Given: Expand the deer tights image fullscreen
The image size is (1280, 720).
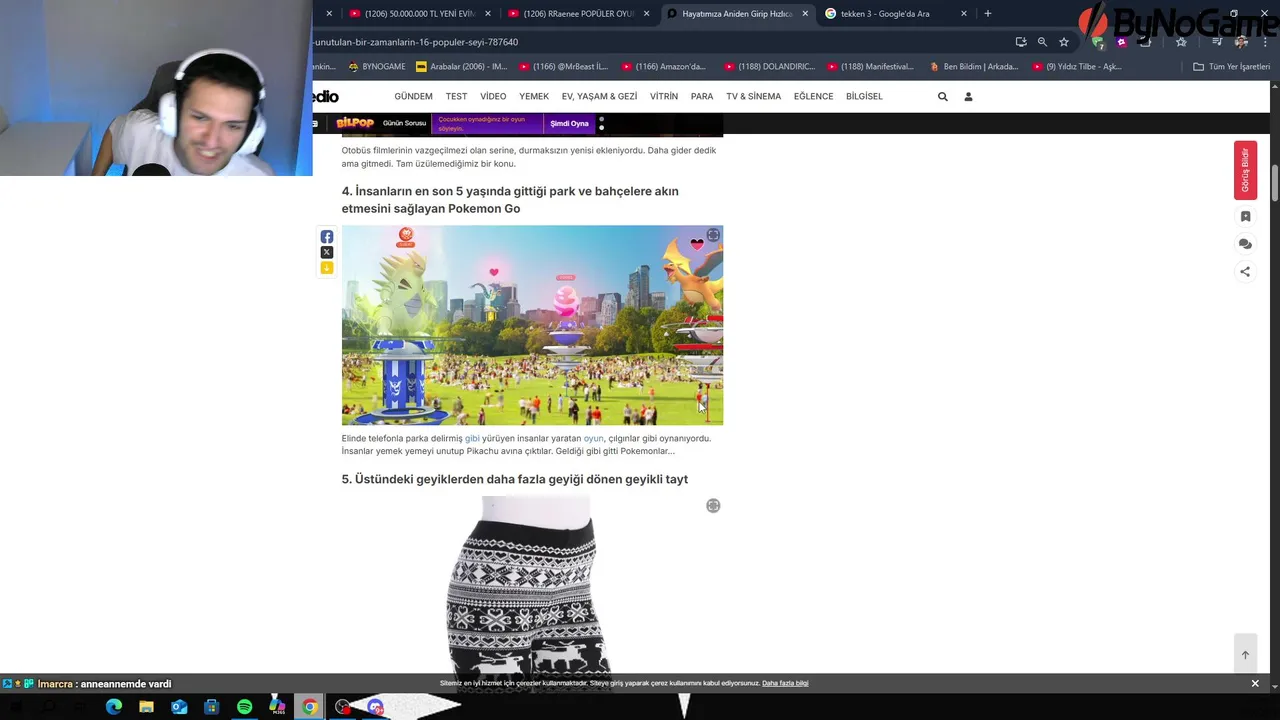Looking at the screenshot, I should coord(713,506).
